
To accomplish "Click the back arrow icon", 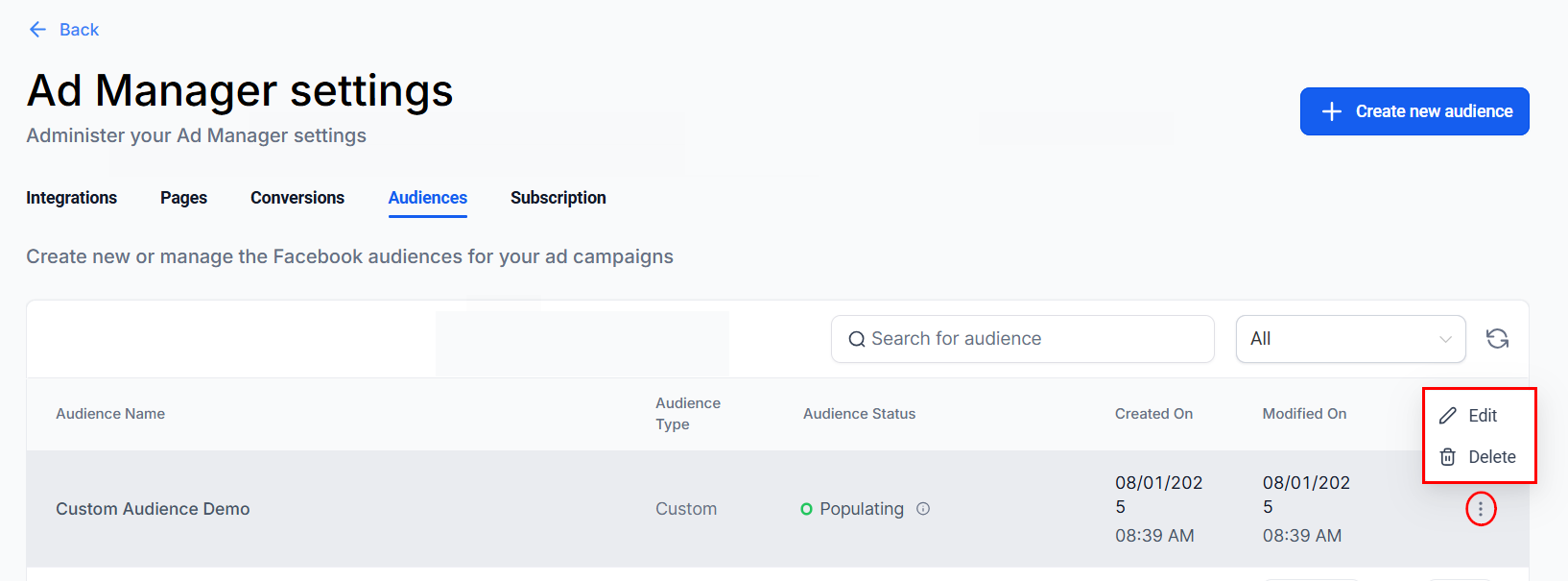I will 37,30.
